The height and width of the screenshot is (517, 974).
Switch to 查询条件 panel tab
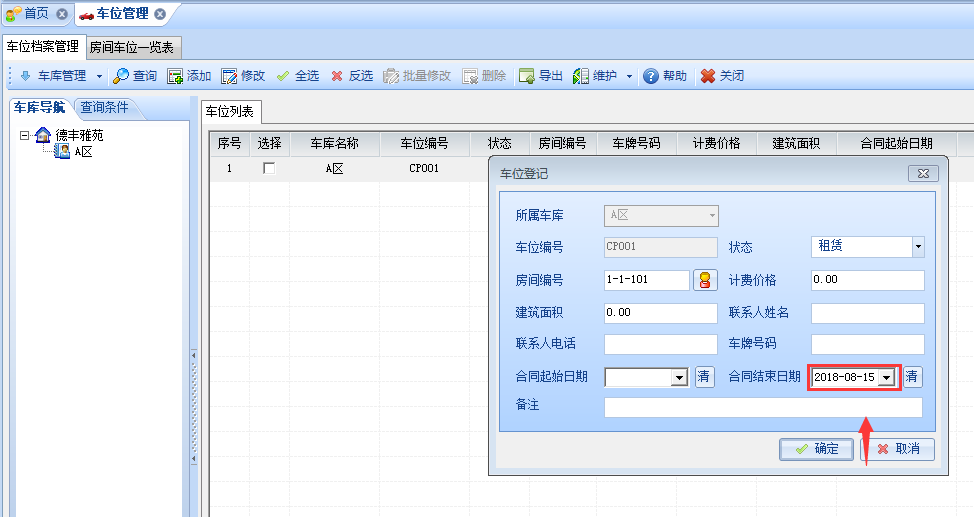[x=104, y=108]
